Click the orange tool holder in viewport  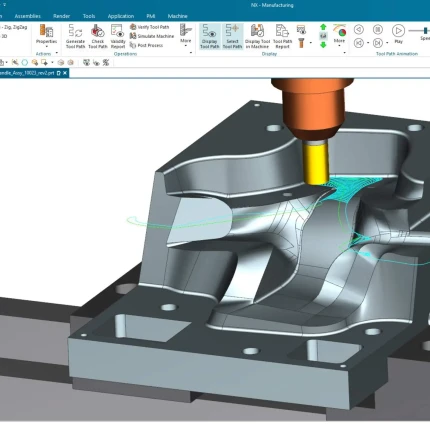pos(312,108)
